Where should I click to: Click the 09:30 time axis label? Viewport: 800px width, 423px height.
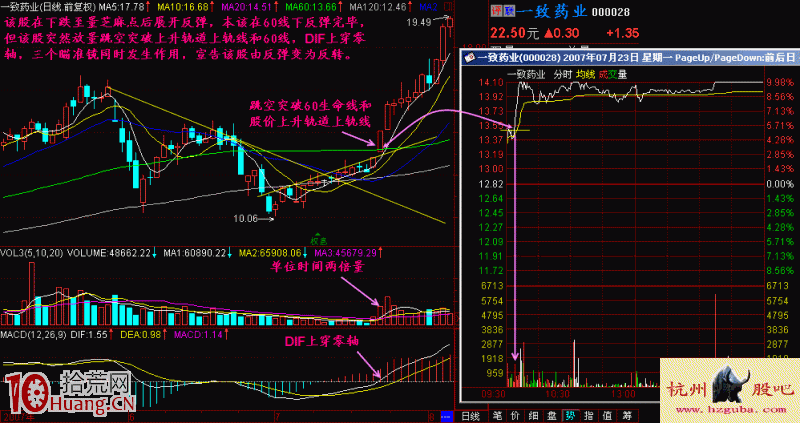click(494, 393)
